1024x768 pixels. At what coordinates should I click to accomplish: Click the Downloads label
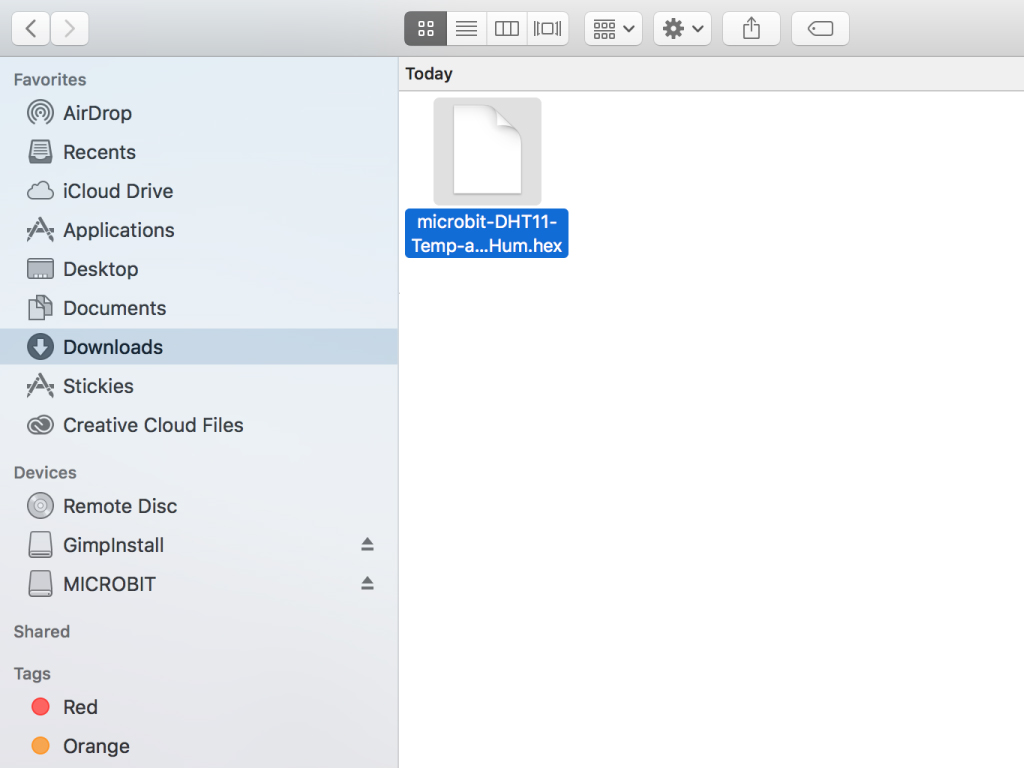pos(113,347)
